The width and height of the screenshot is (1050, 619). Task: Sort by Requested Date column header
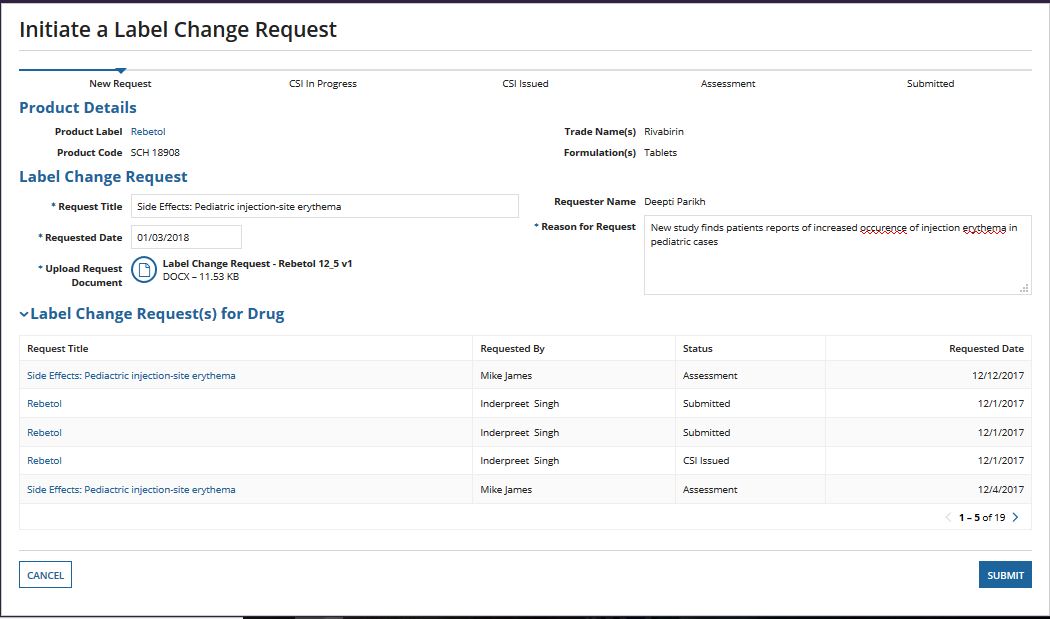986,348
